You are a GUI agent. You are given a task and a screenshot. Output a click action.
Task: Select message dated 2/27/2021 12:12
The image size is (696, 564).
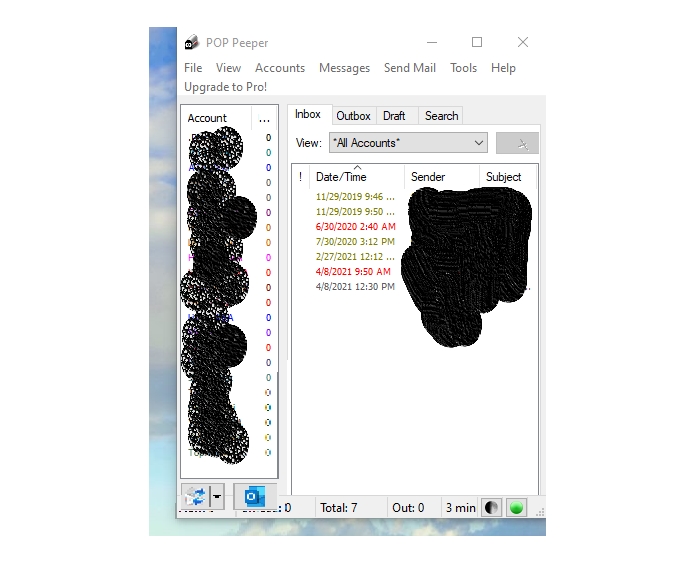(x=355, y=257)
